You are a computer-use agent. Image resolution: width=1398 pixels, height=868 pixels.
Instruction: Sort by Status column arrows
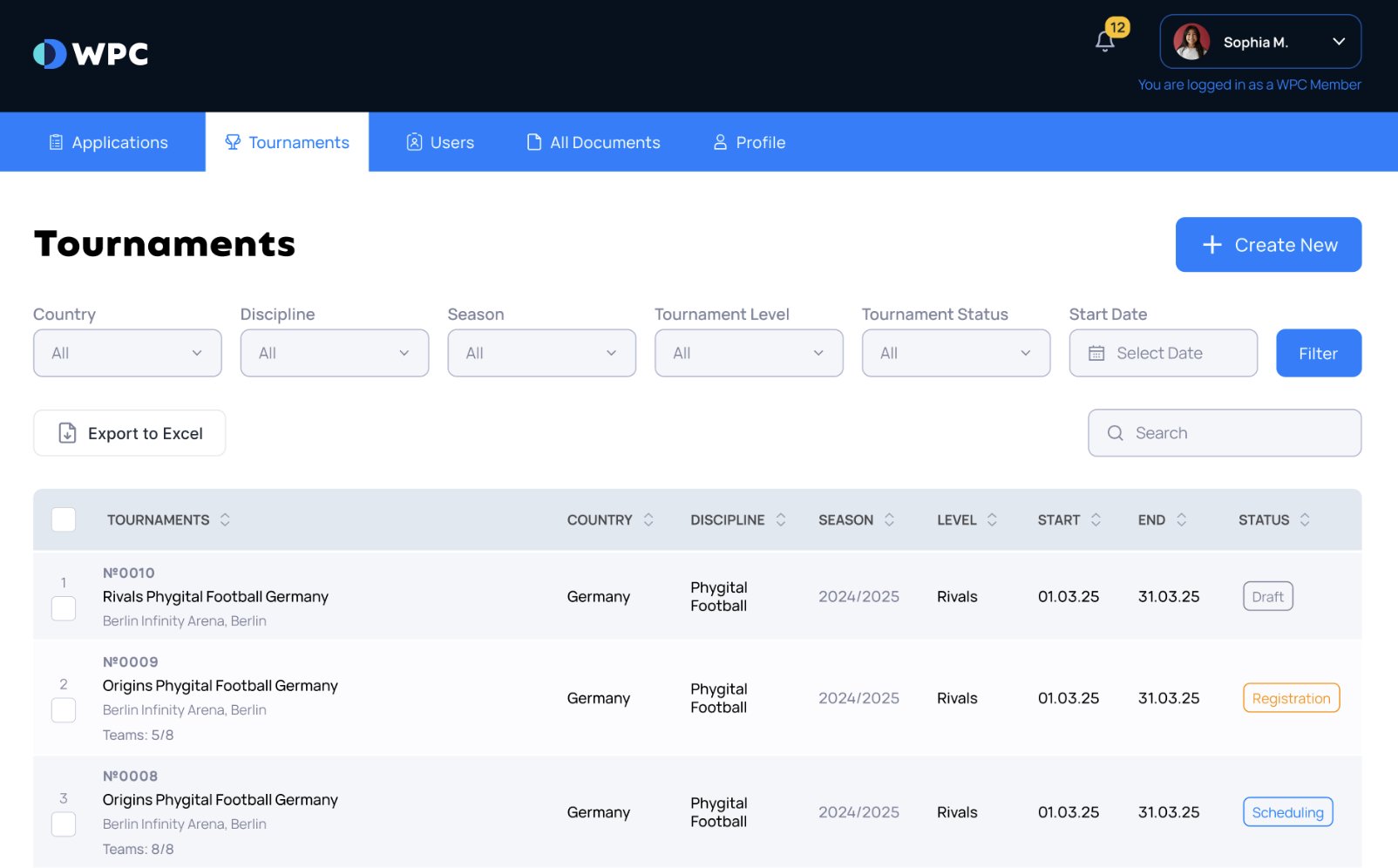coord(1305,519)
